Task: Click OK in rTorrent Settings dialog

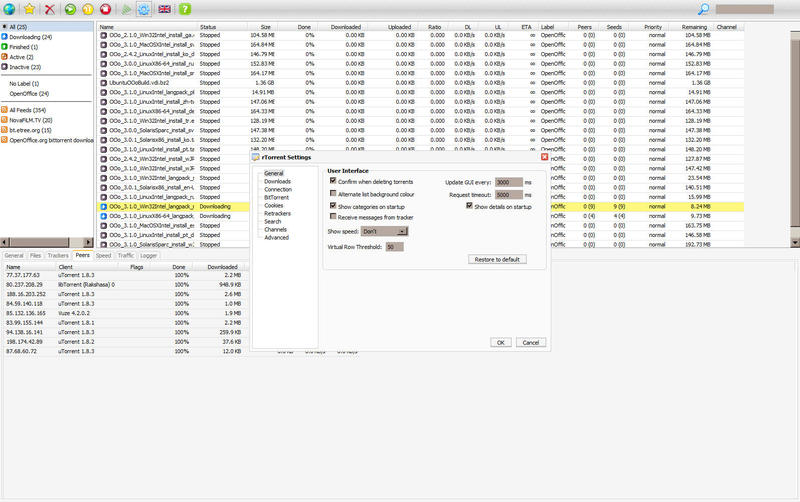Action: [x=501, y=342]
